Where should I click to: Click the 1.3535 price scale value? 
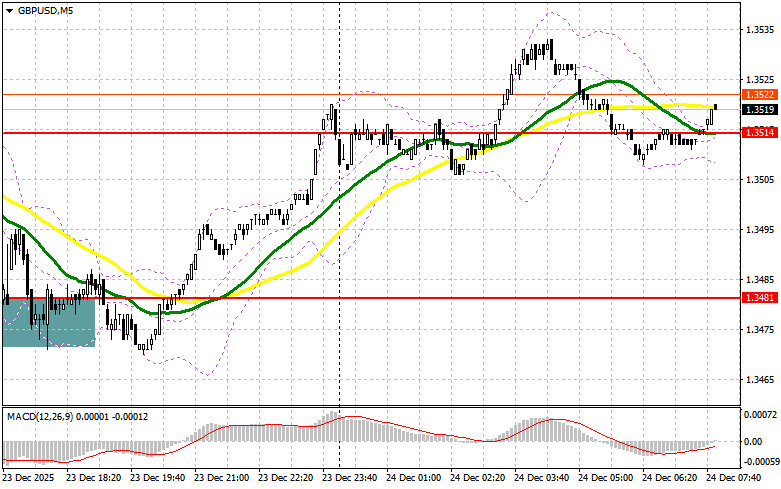(x=760, y=29)
